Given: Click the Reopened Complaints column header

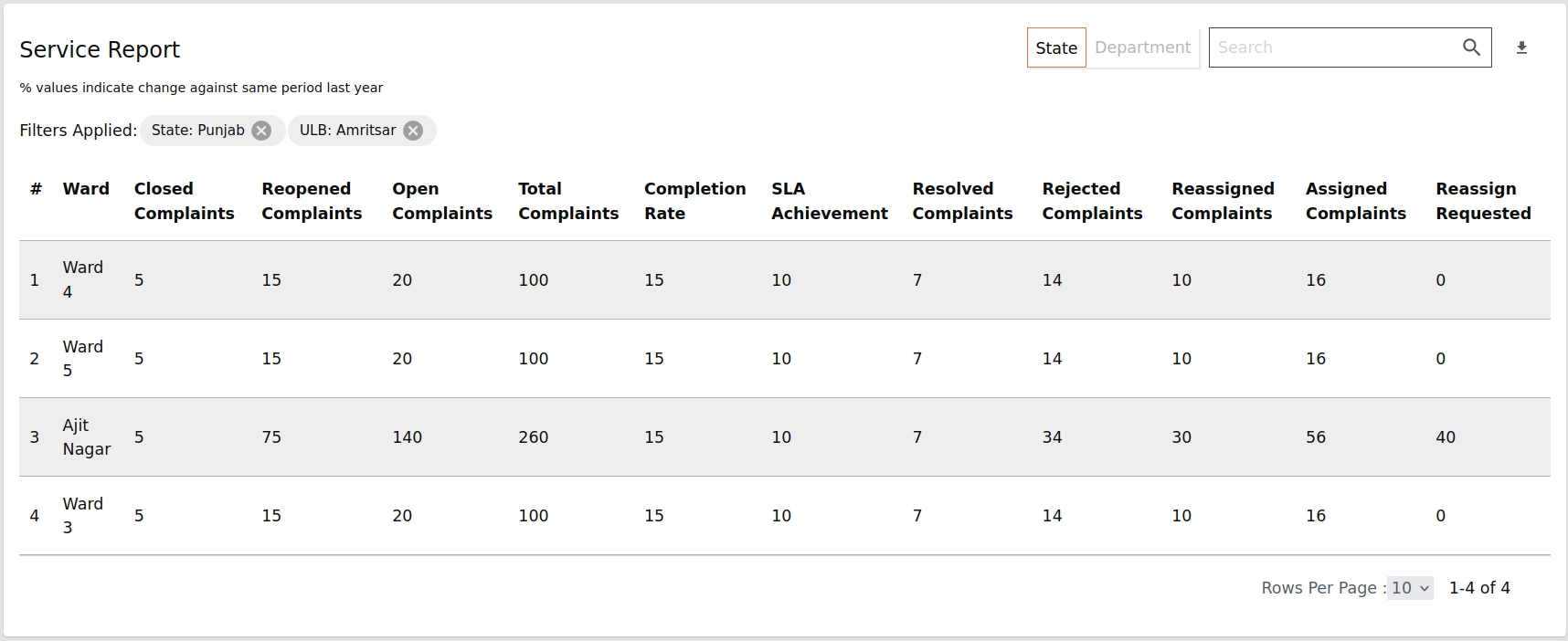Looking at the screenshot, I should [x=312, y=201].
